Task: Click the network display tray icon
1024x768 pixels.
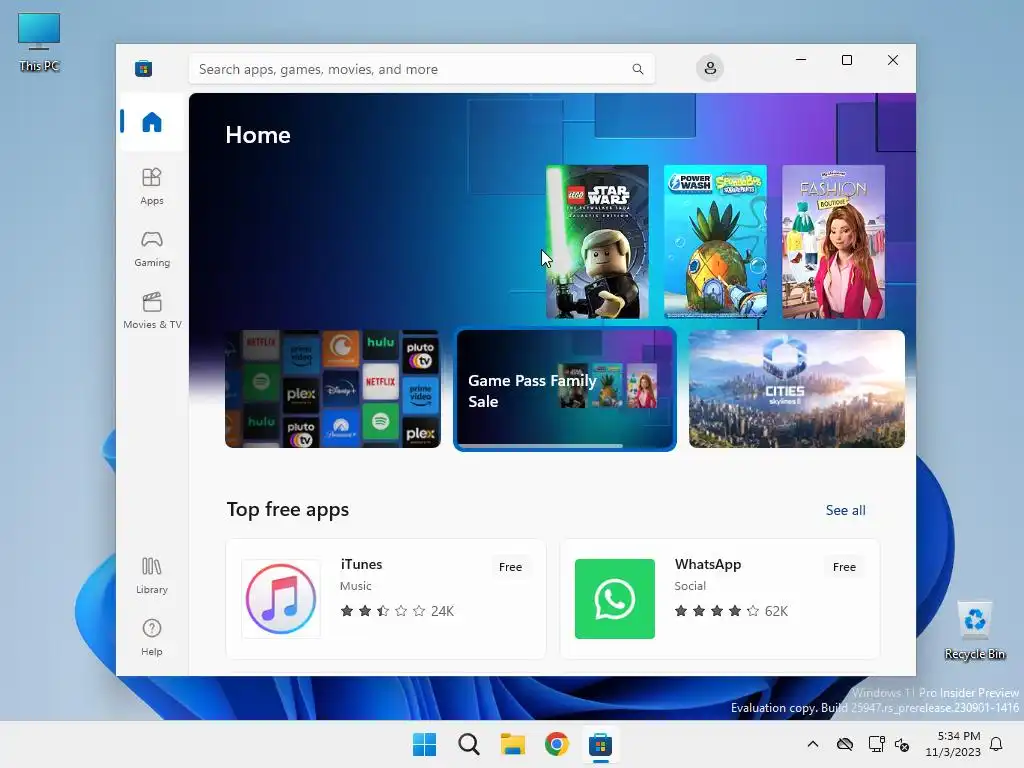Action: coord(876,744)
